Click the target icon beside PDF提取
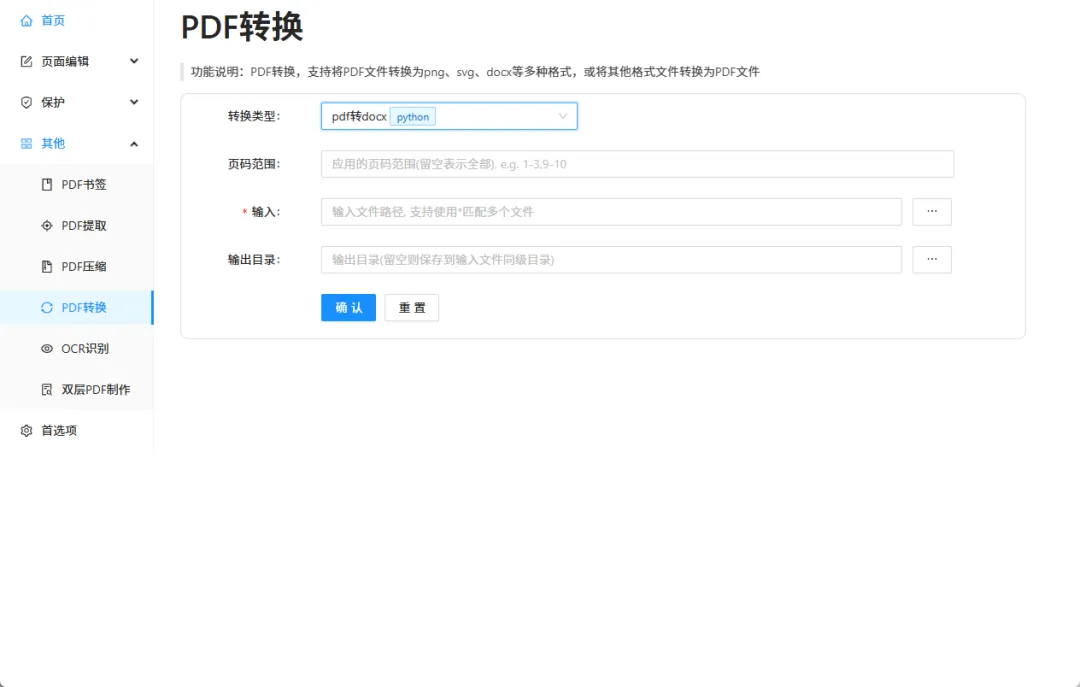The width and height of the screenshot is (1080, 687). tap(47, 225)
